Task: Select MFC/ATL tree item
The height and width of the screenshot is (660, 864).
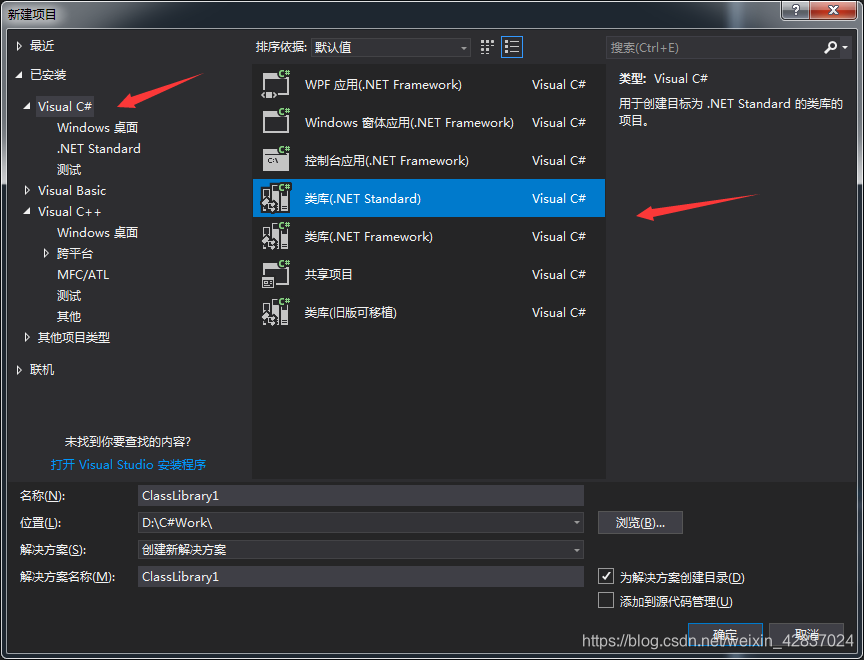Action: [83, 274]
